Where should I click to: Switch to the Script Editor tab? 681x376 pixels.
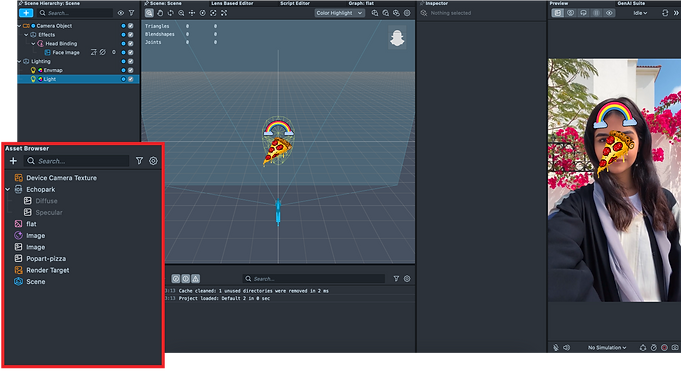pyautogui.click(x=295, y=3)
